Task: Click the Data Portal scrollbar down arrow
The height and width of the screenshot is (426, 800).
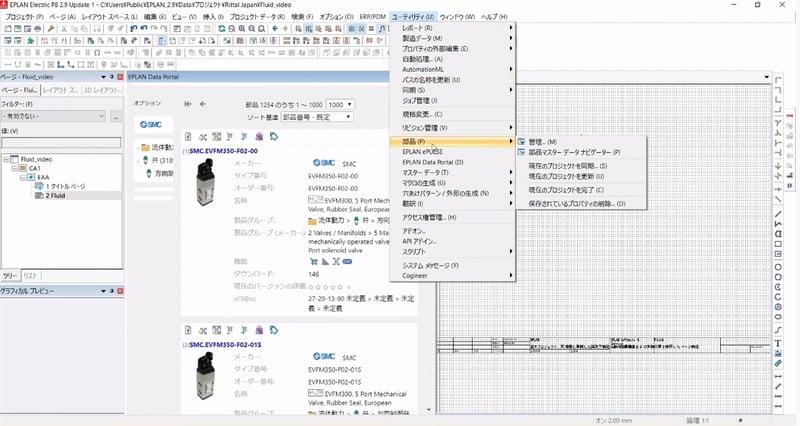Action: (x=429, y=410)
